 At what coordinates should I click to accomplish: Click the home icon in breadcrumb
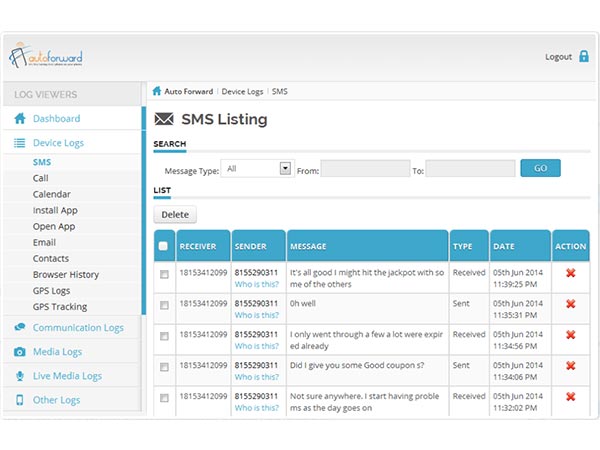tap(157, 91)
